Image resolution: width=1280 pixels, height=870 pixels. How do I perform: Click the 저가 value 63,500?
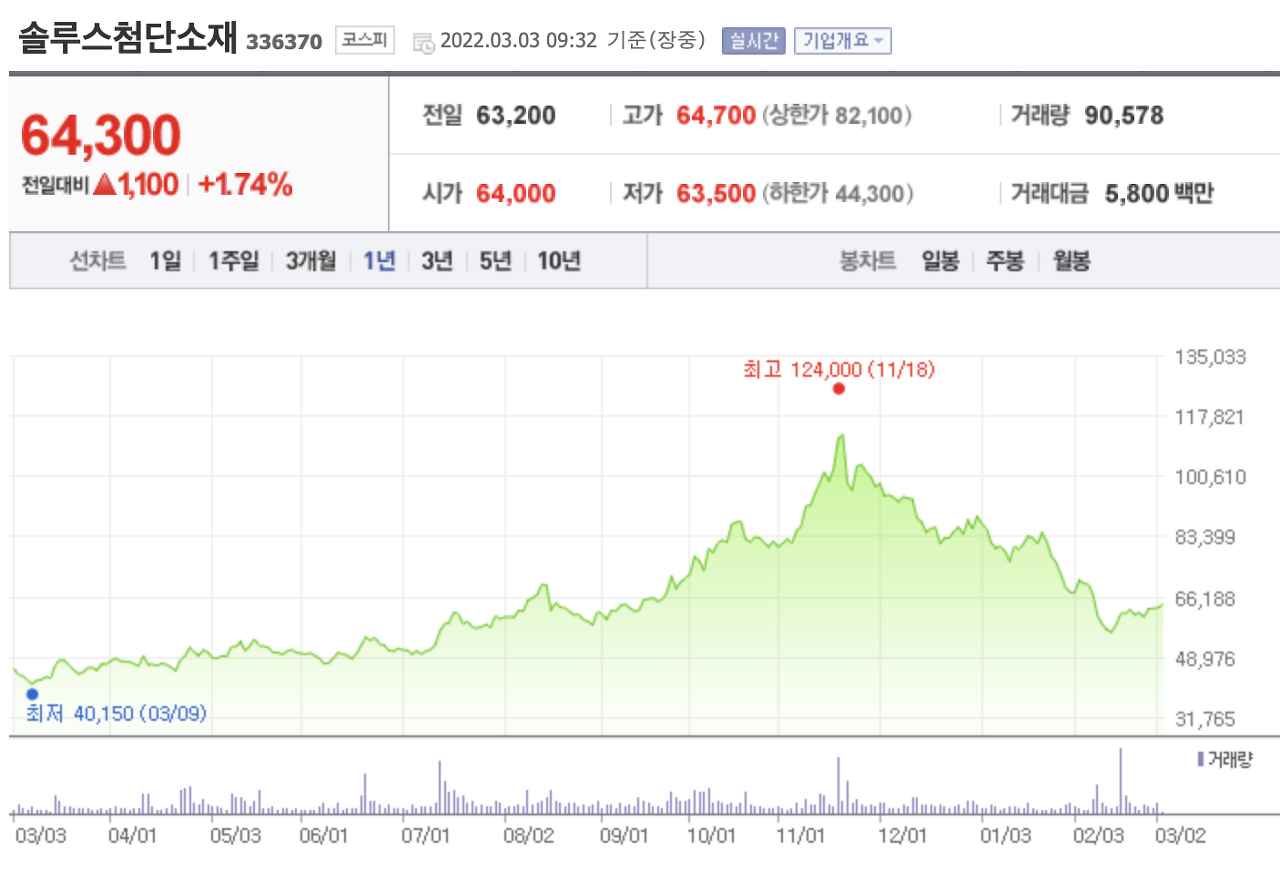(x=716, y=194)
